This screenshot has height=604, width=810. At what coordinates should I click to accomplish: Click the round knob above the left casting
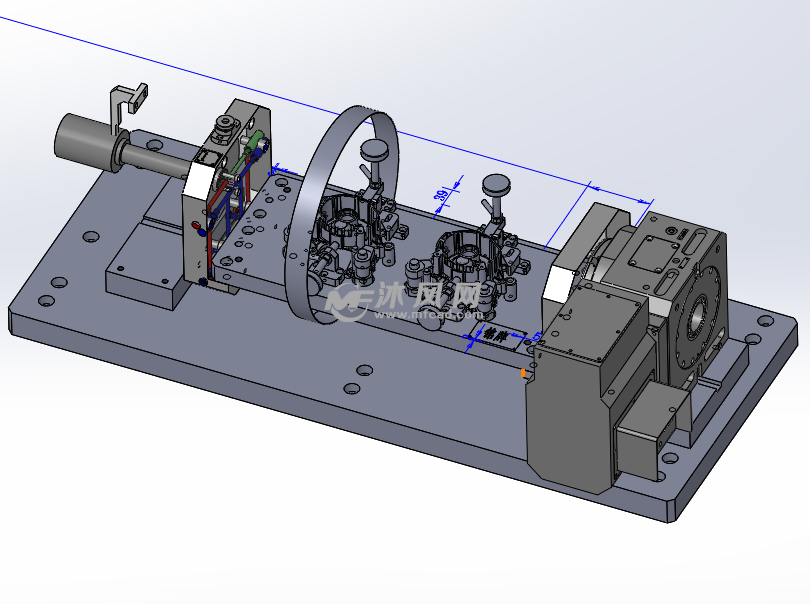(x=377, y=150)
